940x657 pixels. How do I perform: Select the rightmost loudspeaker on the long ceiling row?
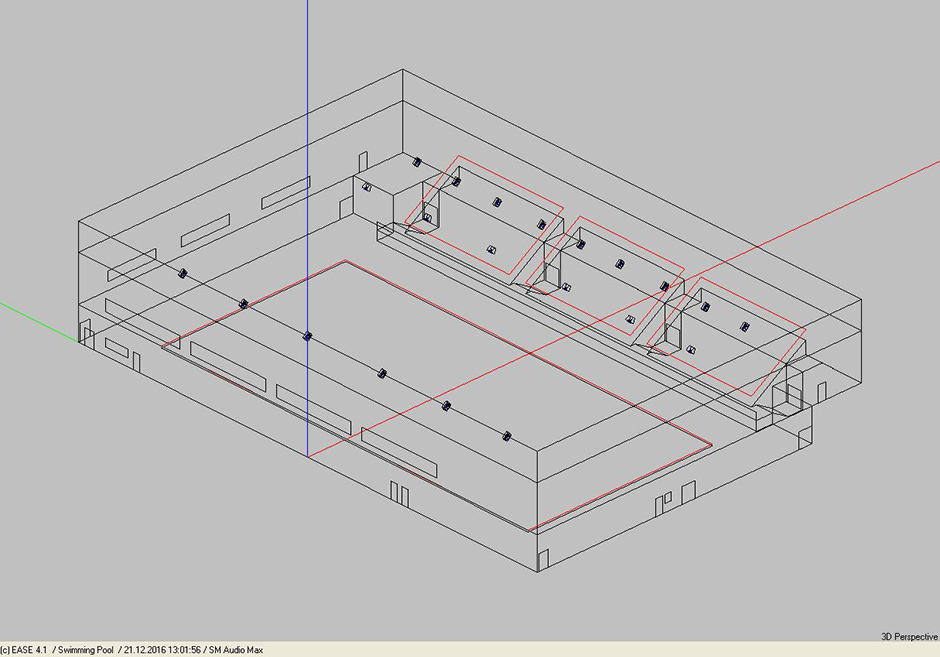(507, 436)
